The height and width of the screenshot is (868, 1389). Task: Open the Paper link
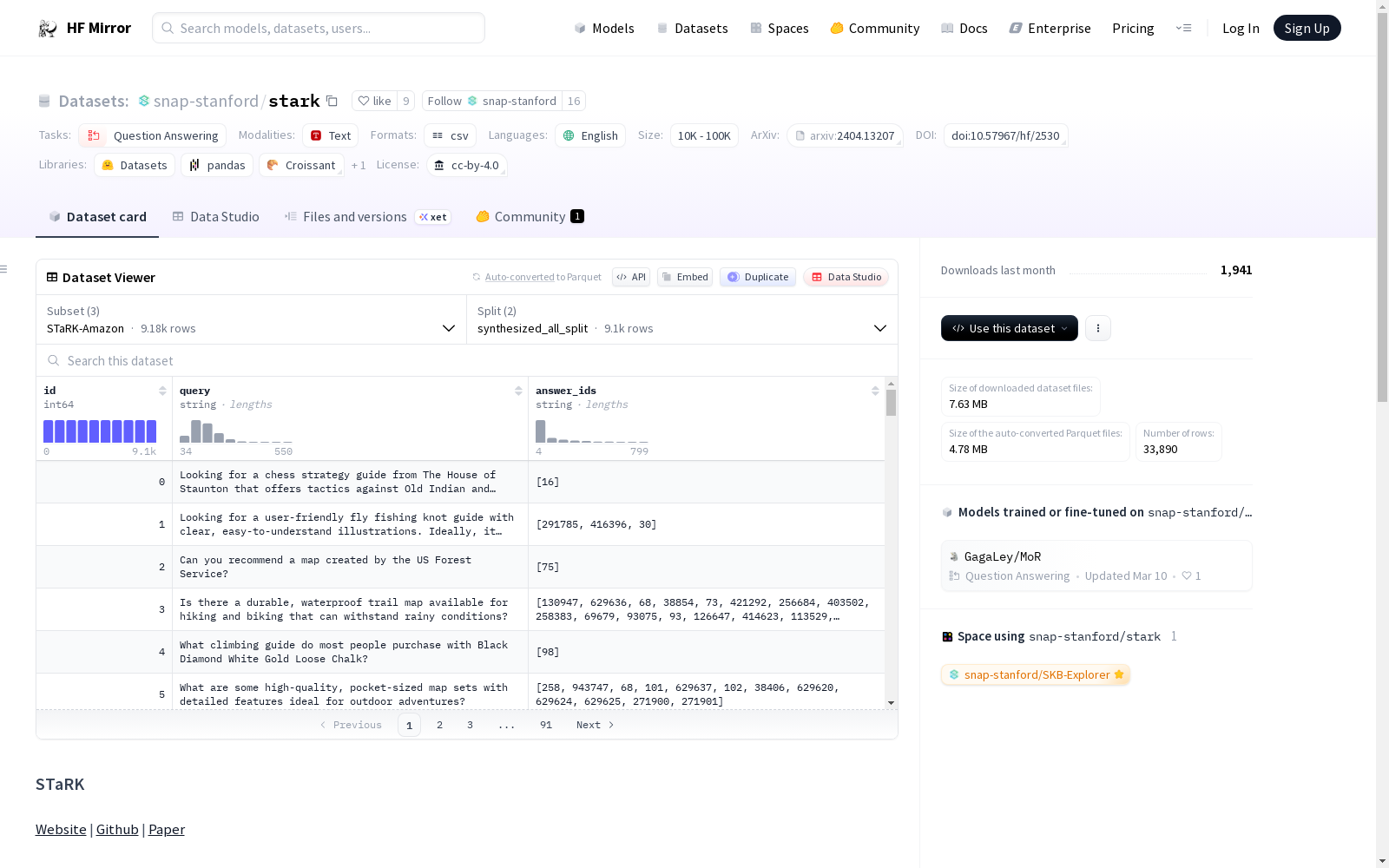[167, 829]
